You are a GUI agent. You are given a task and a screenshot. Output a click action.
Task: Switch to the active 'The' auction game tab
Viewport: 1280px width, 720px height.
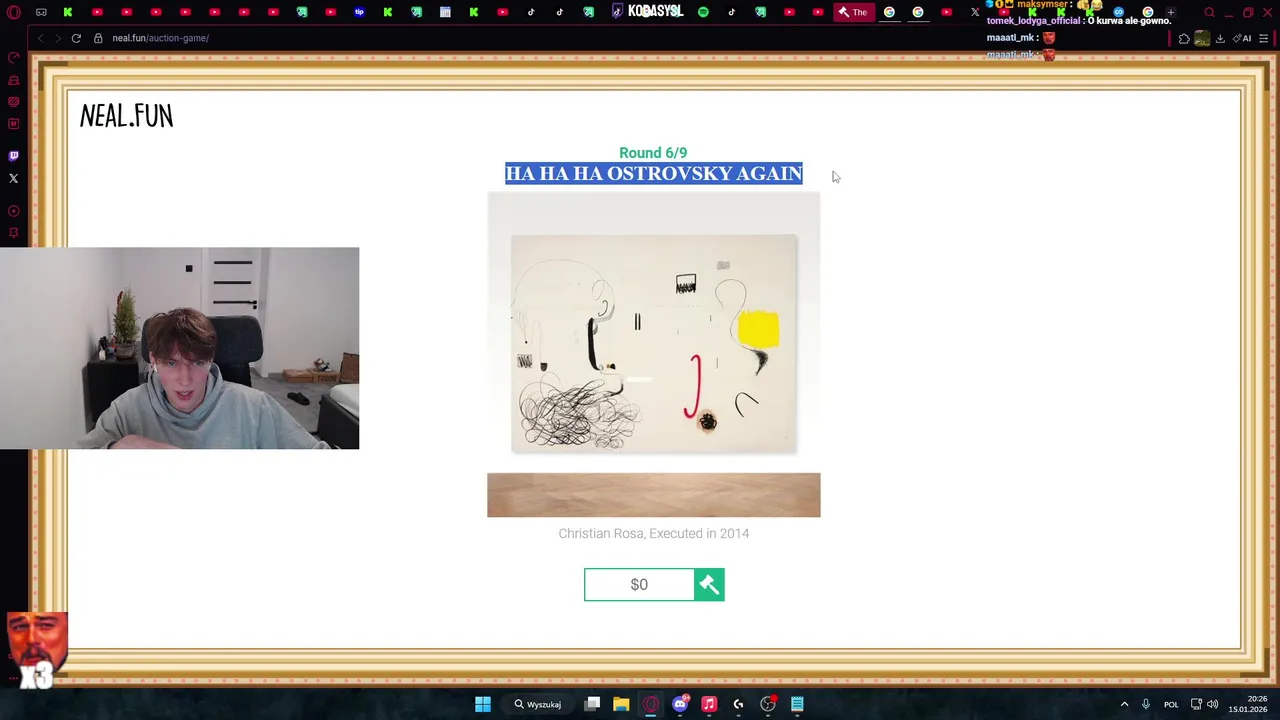853,12
